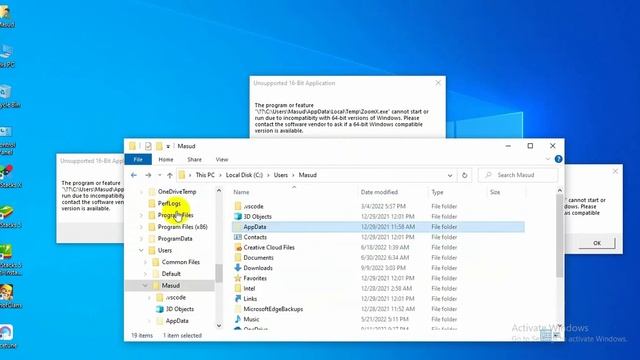The image size is (640, 360).
Task: Select Contacts folder icon
Action: click(x=238, y=237)
